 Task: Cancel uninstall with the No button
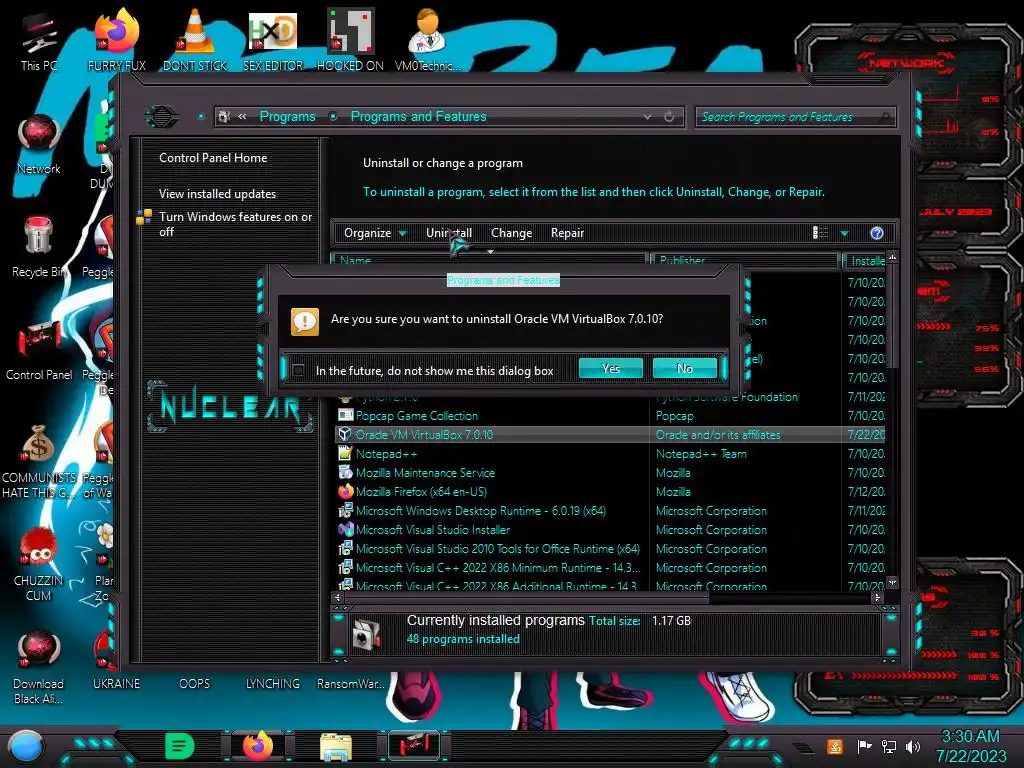[684, 368]
